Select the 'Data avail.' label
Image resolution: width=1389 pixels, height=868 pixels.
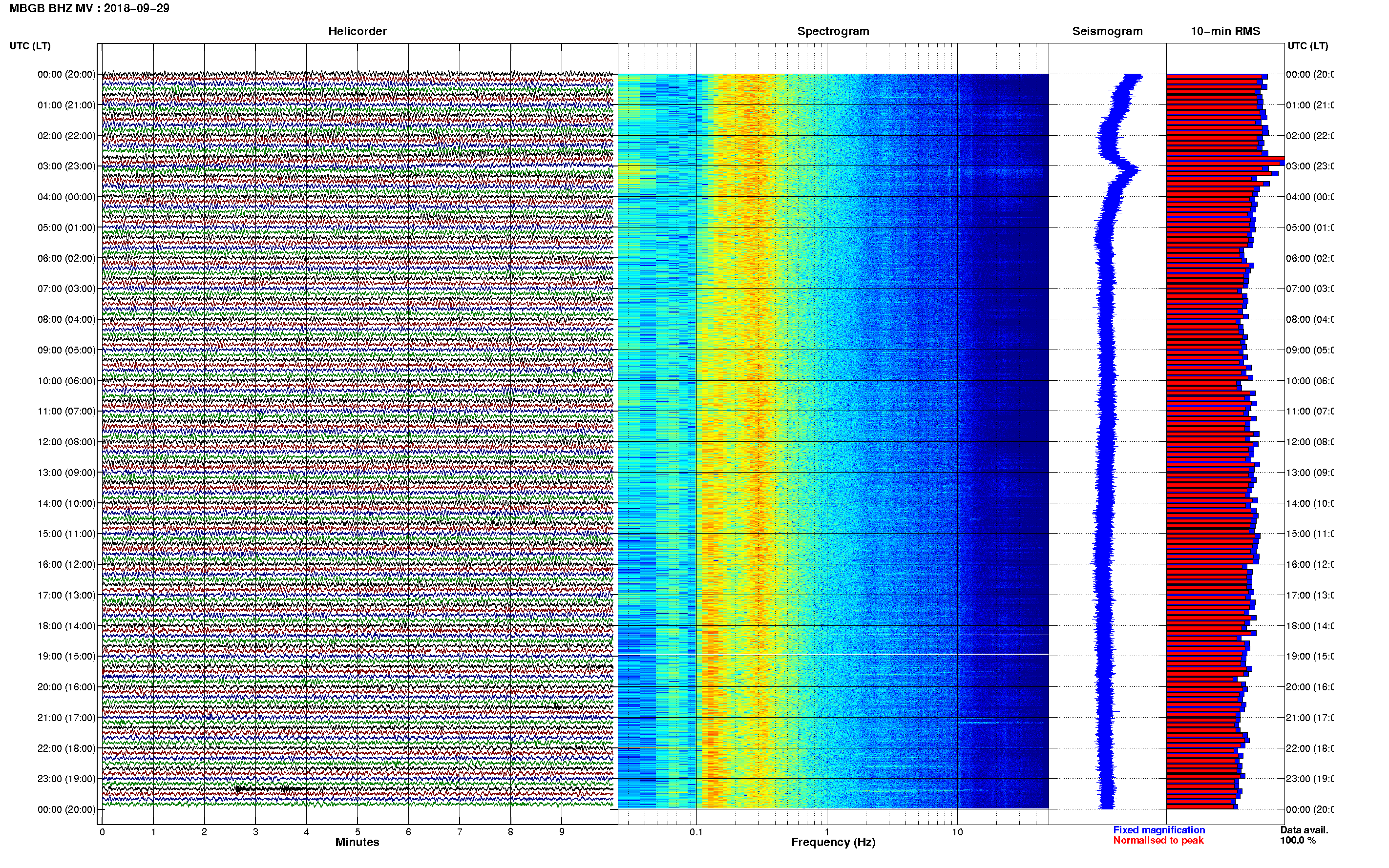click(1304, 830)
